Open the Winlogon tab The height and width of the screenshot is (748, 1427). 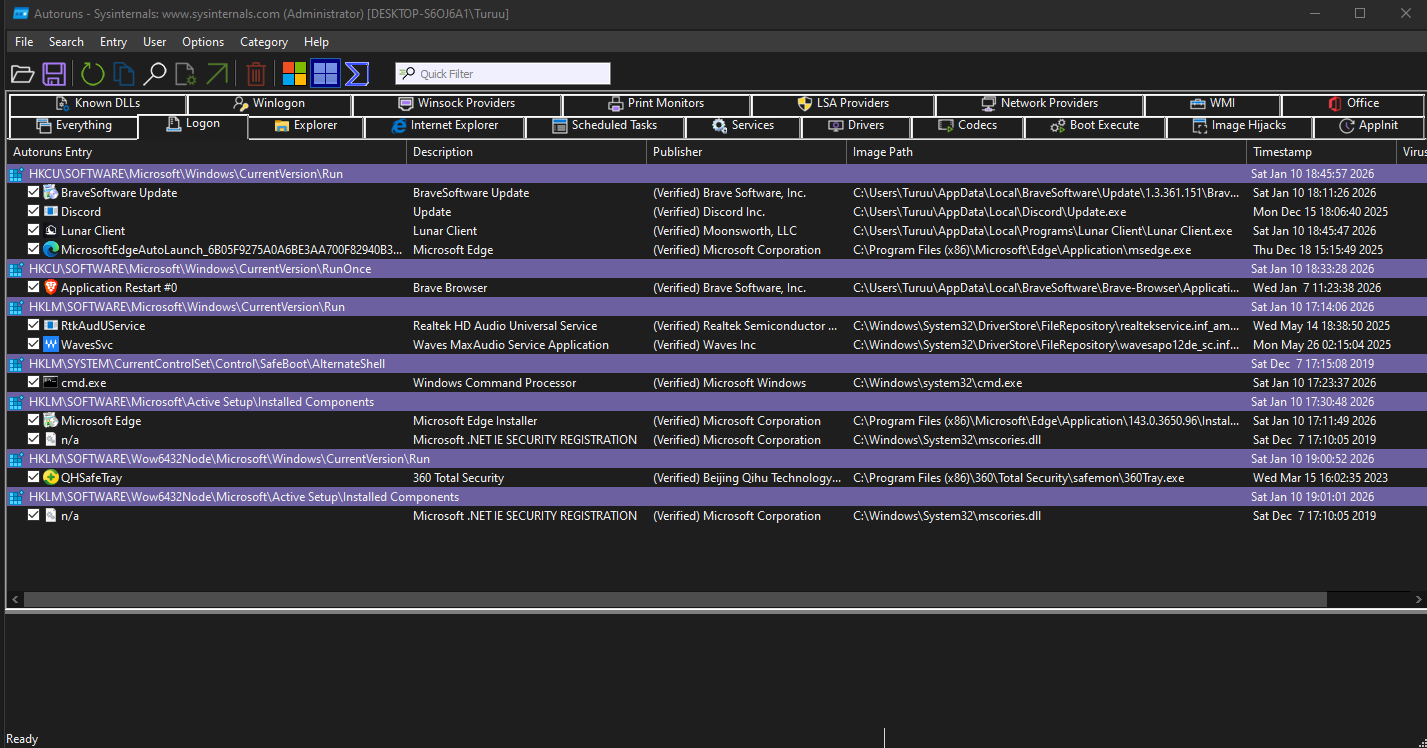(269, 104)
